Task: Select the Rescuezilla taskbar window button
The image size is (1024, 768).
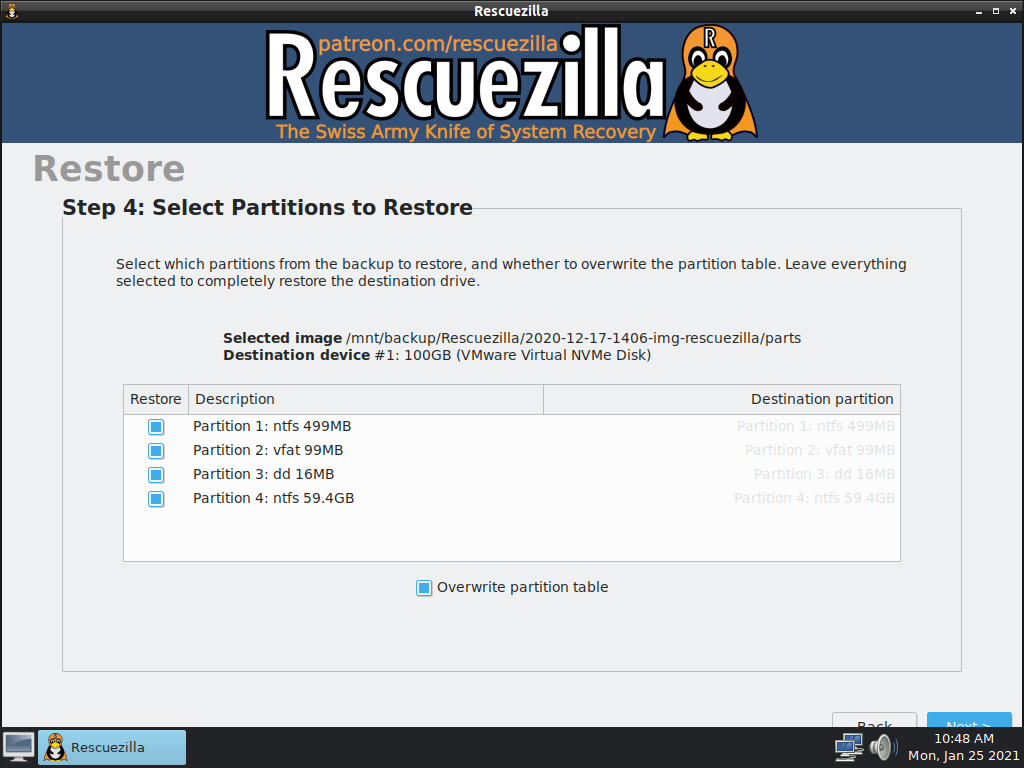Action: [x=112, y=747]
